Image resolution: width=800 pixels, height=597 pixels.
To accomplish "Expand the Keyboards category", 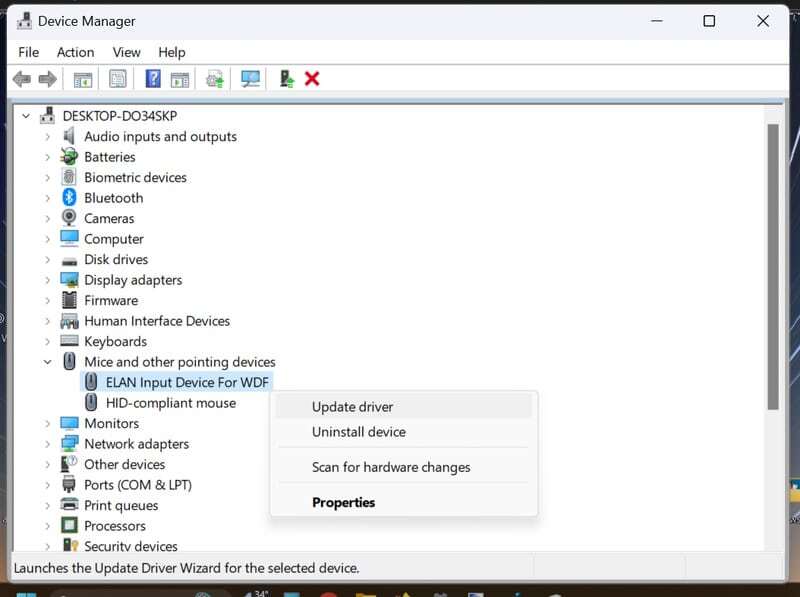I will coord(47,341).
